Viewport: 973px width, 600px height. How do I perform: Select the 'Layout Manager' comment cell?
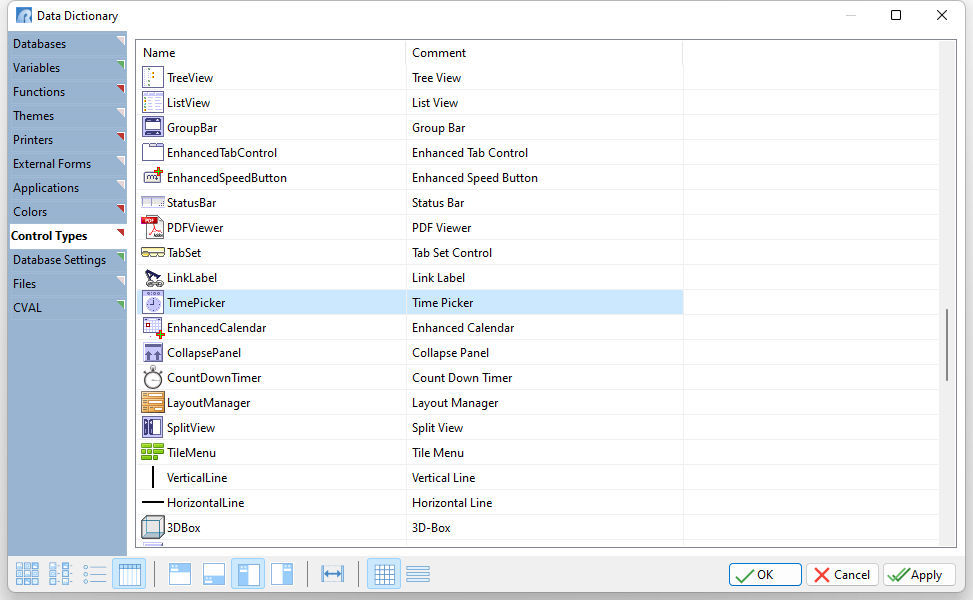click(x=544, y=403)
